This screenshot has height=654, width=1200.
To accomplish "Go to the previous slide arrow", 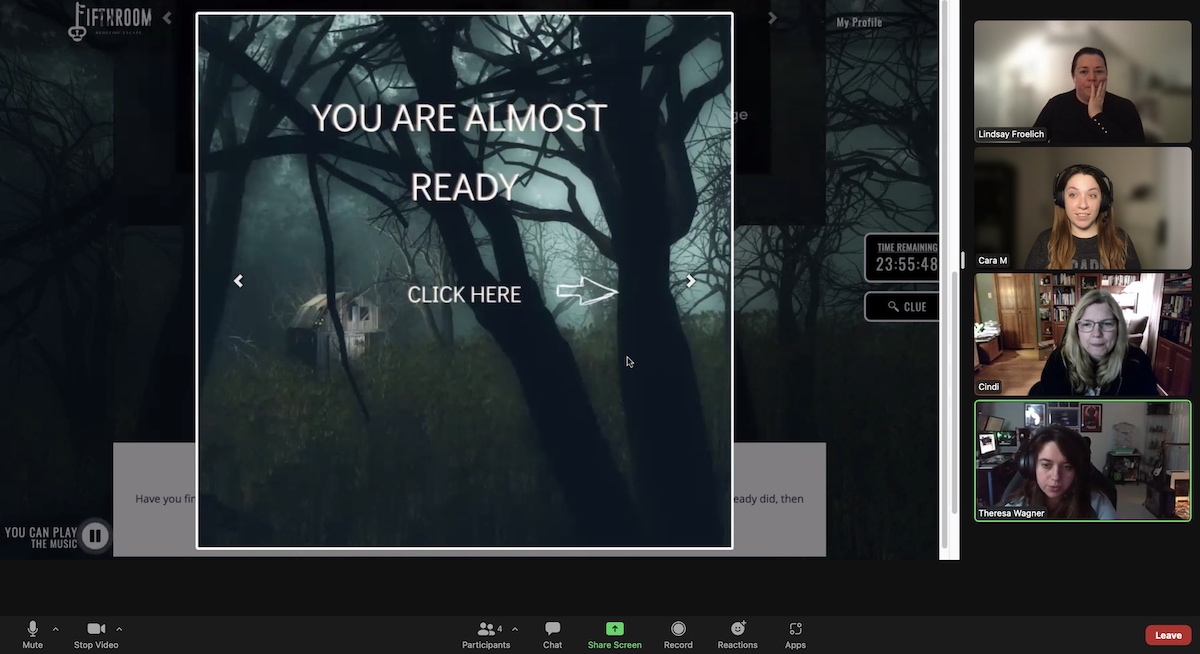I will click(238, 281).
